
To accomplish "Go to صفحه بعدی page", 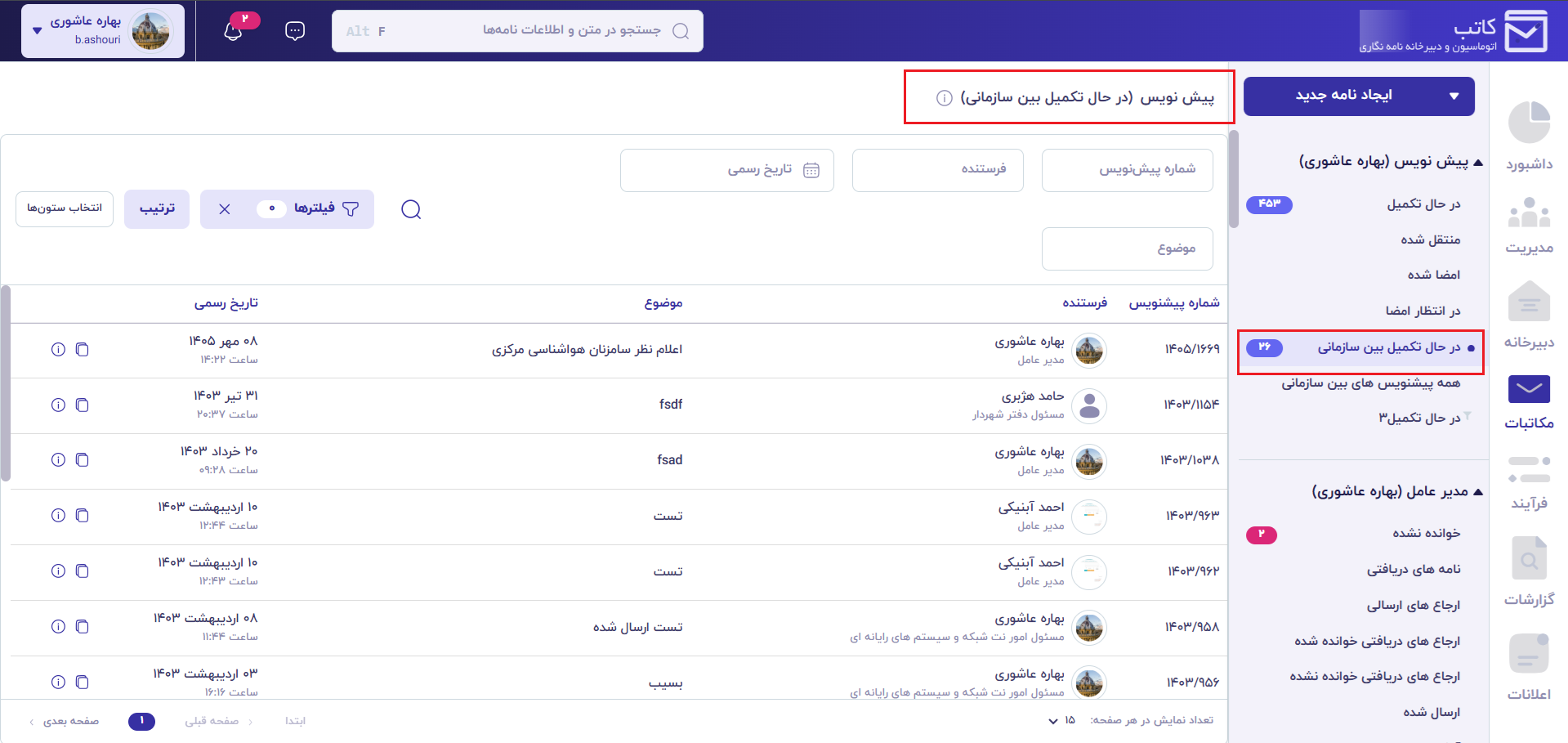I will [65, 721].
